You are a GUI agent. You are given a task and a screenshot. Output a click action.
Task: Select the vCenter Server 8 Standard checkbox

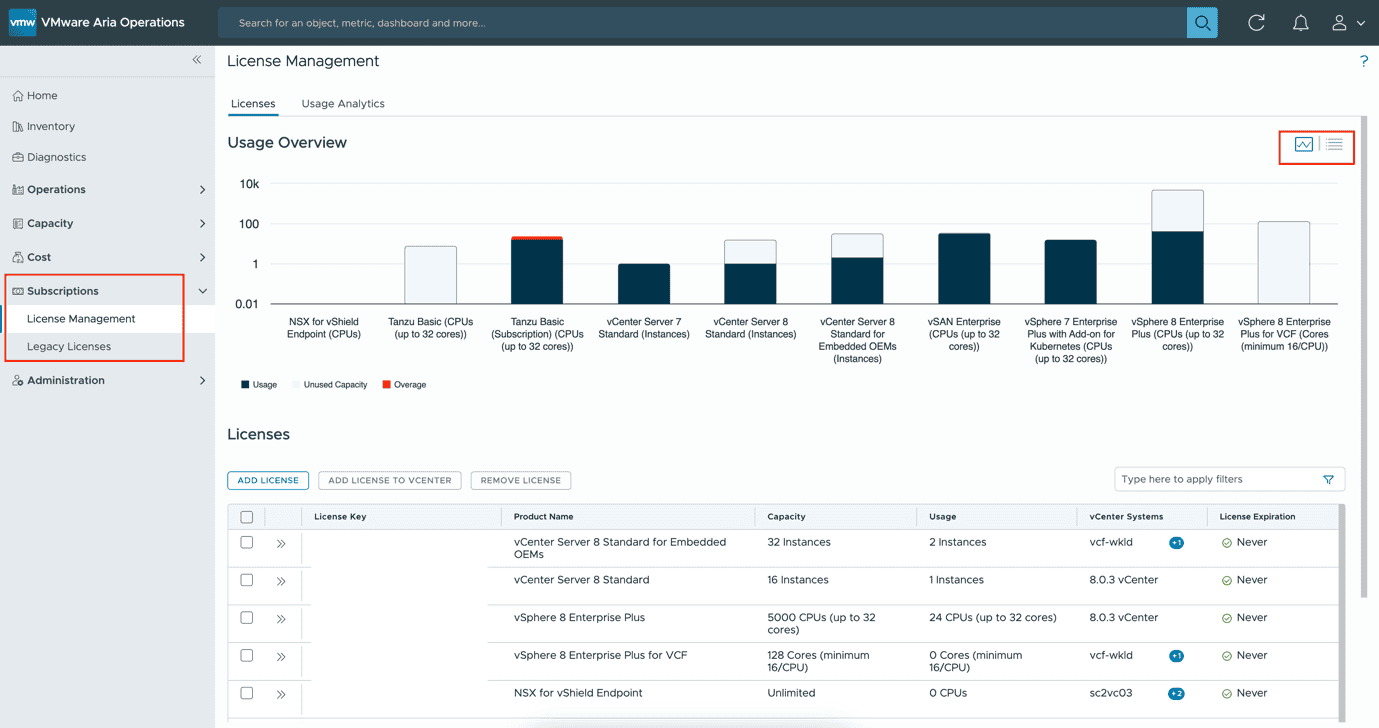tap(247, 580)
